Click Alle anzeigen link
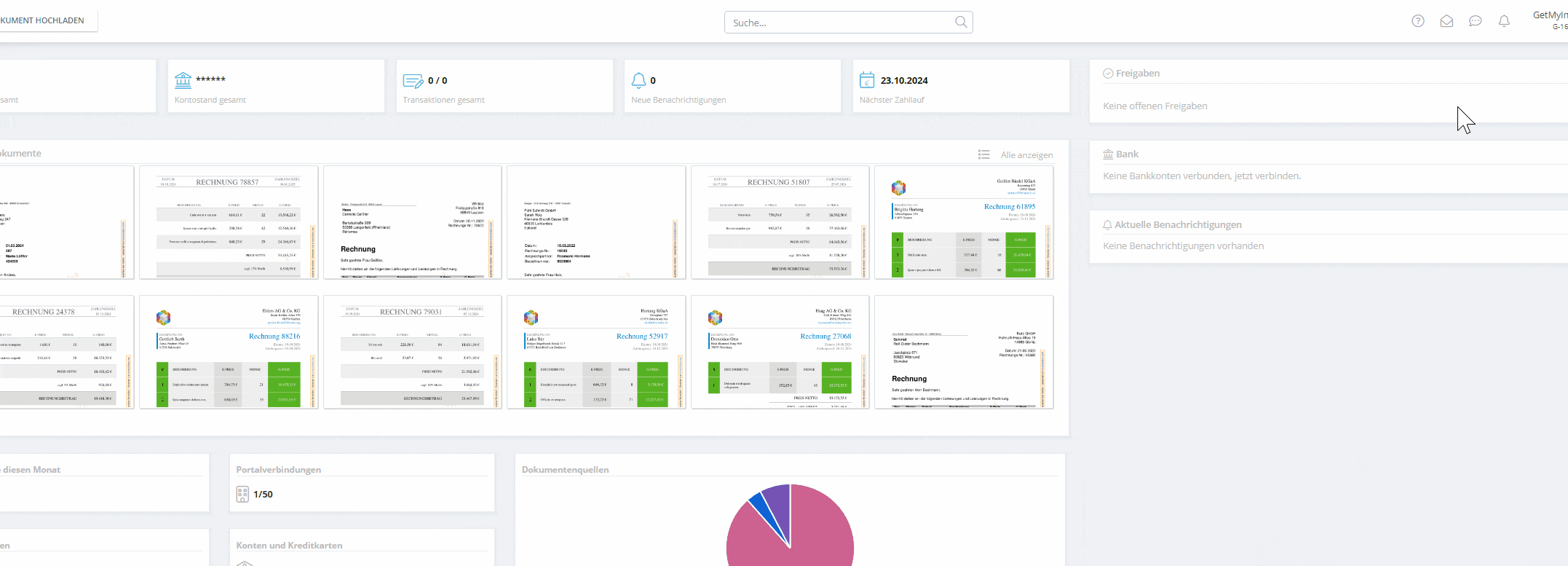 (1026, 155)
